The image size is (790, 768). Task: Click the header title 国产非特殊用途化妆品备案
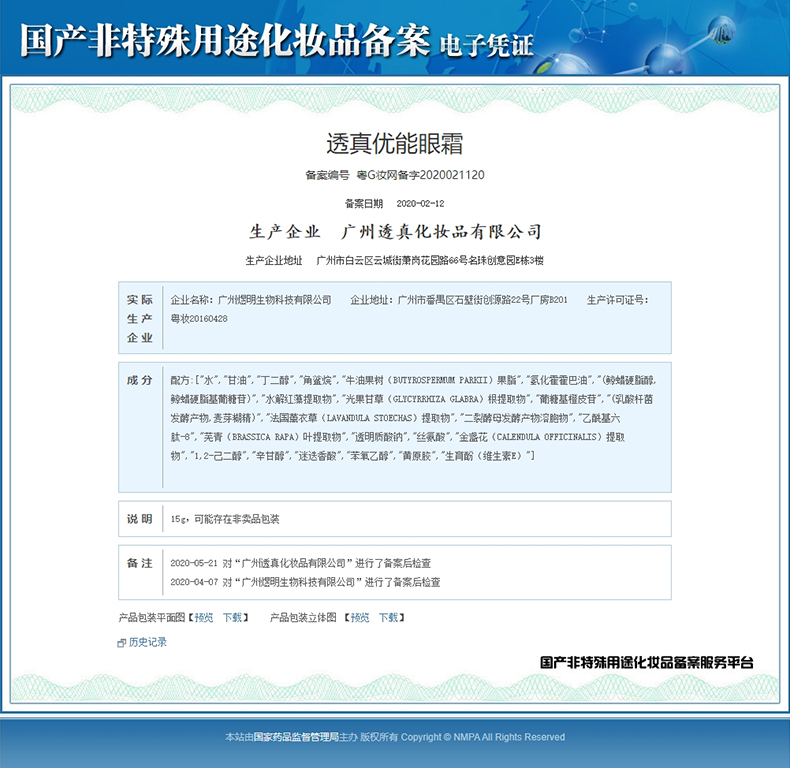(x=225, y=40)
